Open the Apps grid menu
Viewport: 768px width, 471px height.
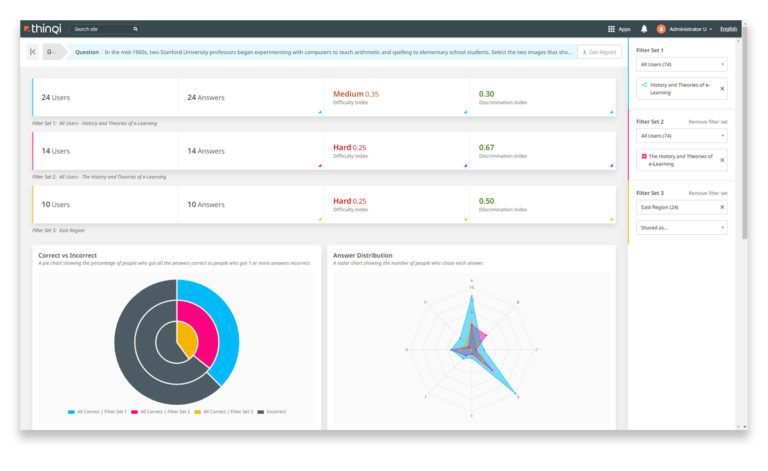[619, 29]
